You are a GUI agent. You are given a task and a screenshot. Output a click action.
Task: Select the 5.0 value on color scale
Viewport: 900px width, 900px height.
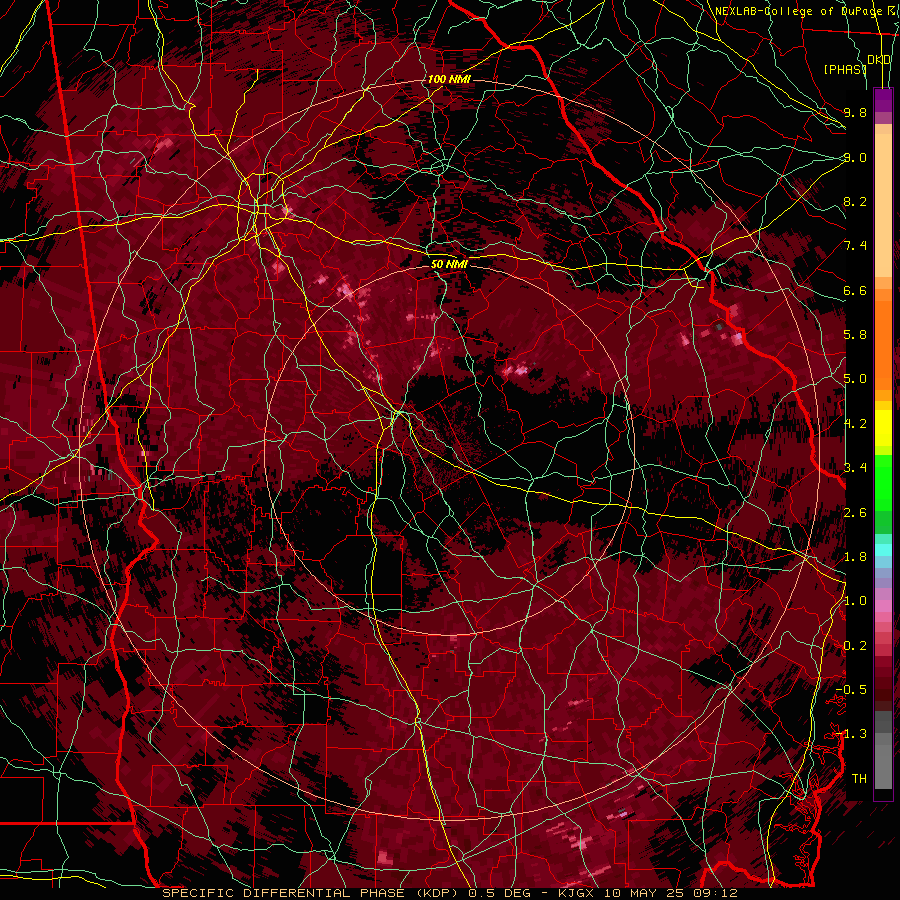coord(855,379)
